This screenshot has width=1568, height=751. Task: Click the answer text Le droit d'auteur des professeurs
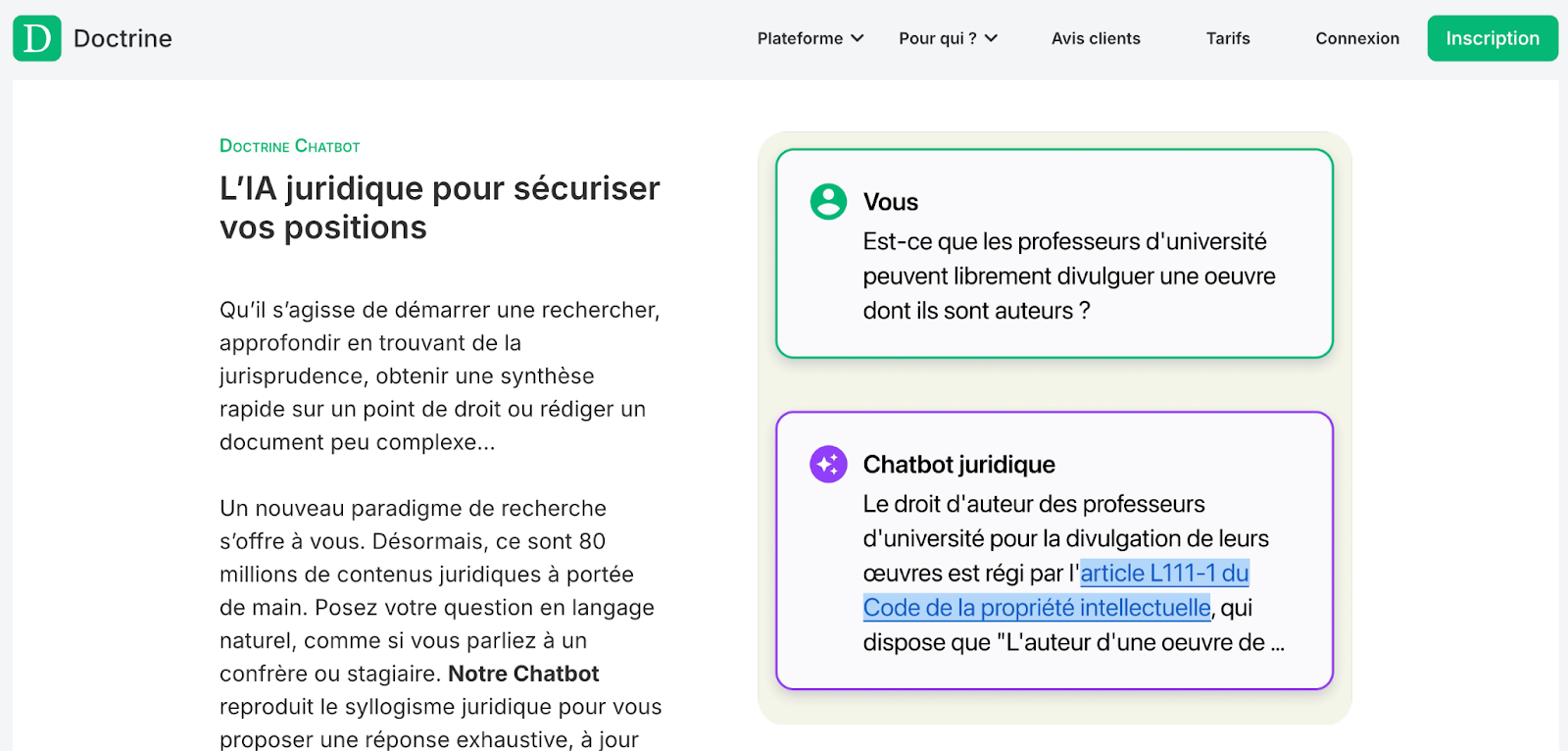[1074, 574]
